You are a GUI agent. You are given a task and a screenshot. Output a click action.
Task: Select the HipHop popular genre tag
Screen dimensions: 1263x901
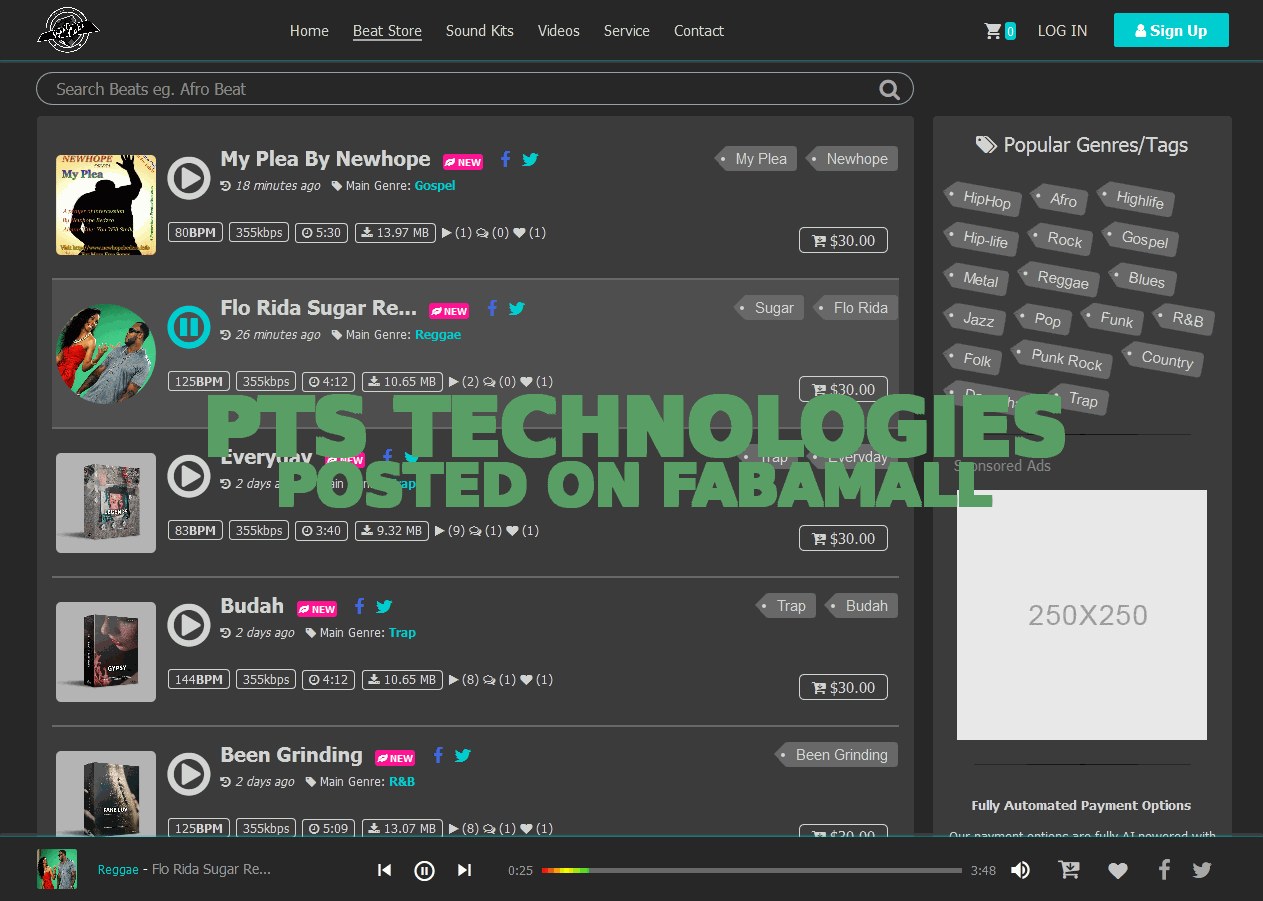[984, 200]
